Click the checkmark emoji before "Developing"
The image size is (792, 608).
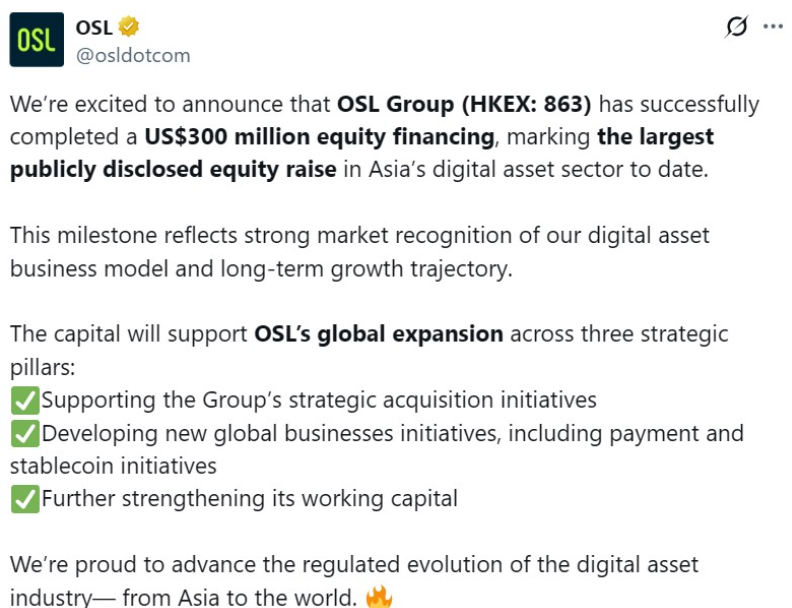(24, 434)
